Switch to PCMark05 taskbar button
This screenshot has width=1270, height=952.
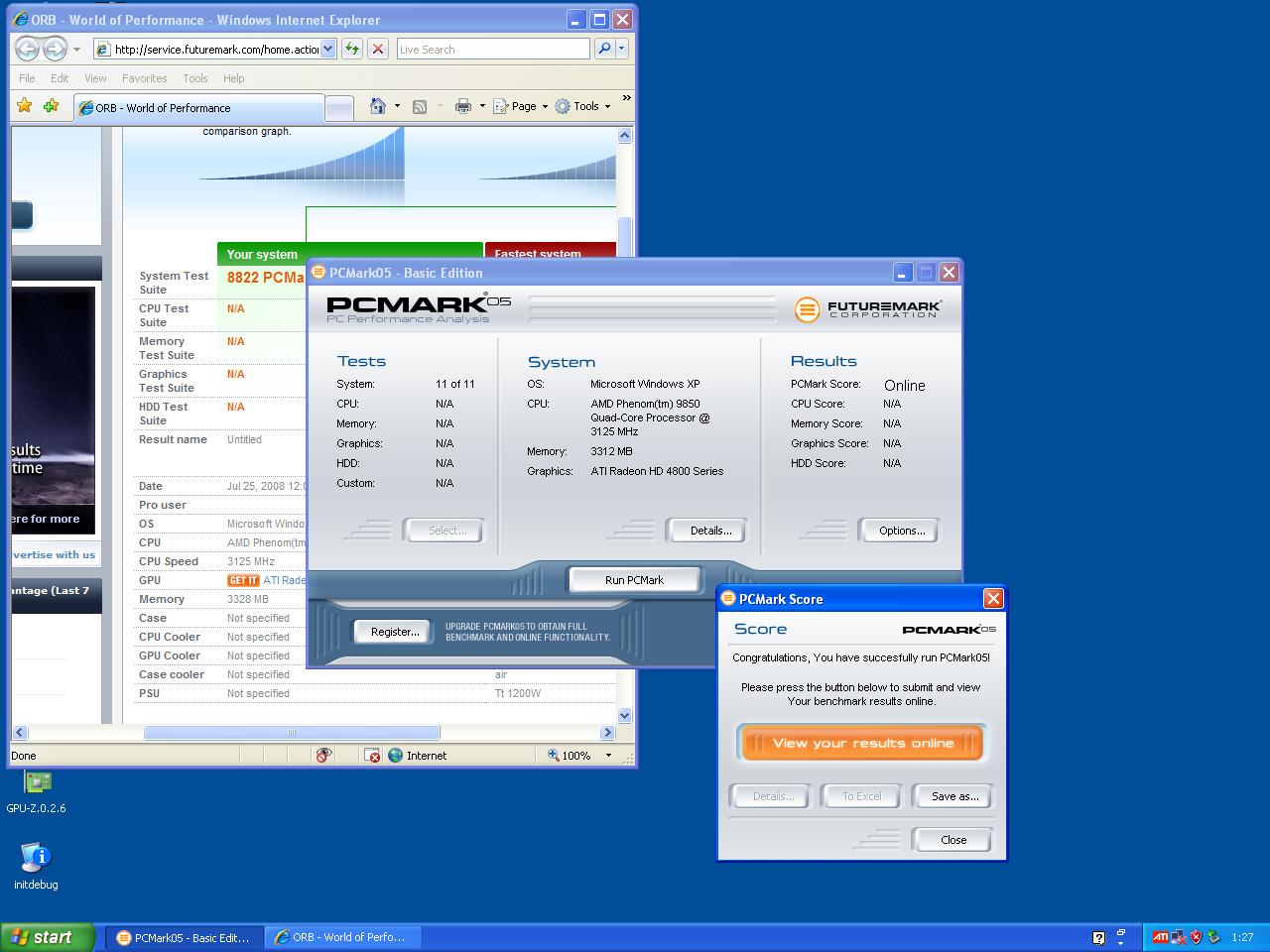(185, 937)
